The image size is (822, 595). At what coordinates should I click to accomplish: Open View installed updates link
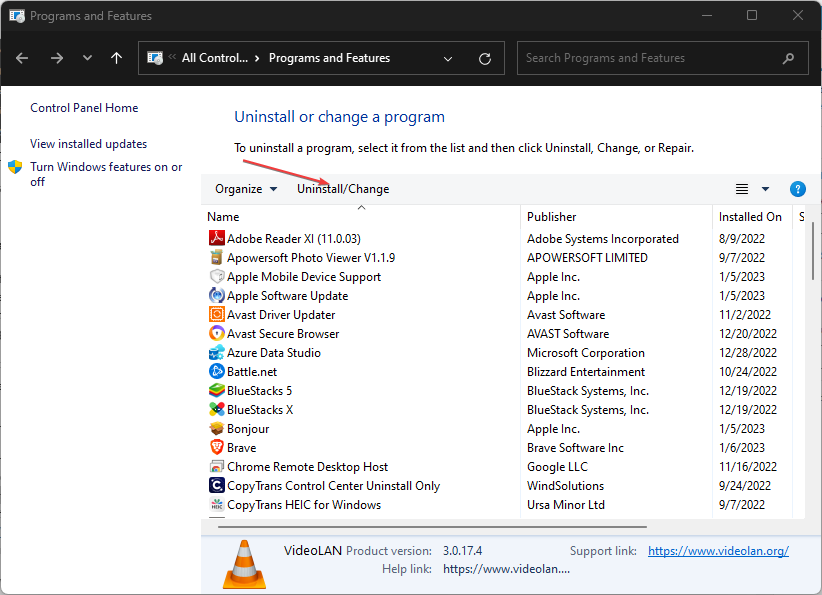[x=89, y=144]
